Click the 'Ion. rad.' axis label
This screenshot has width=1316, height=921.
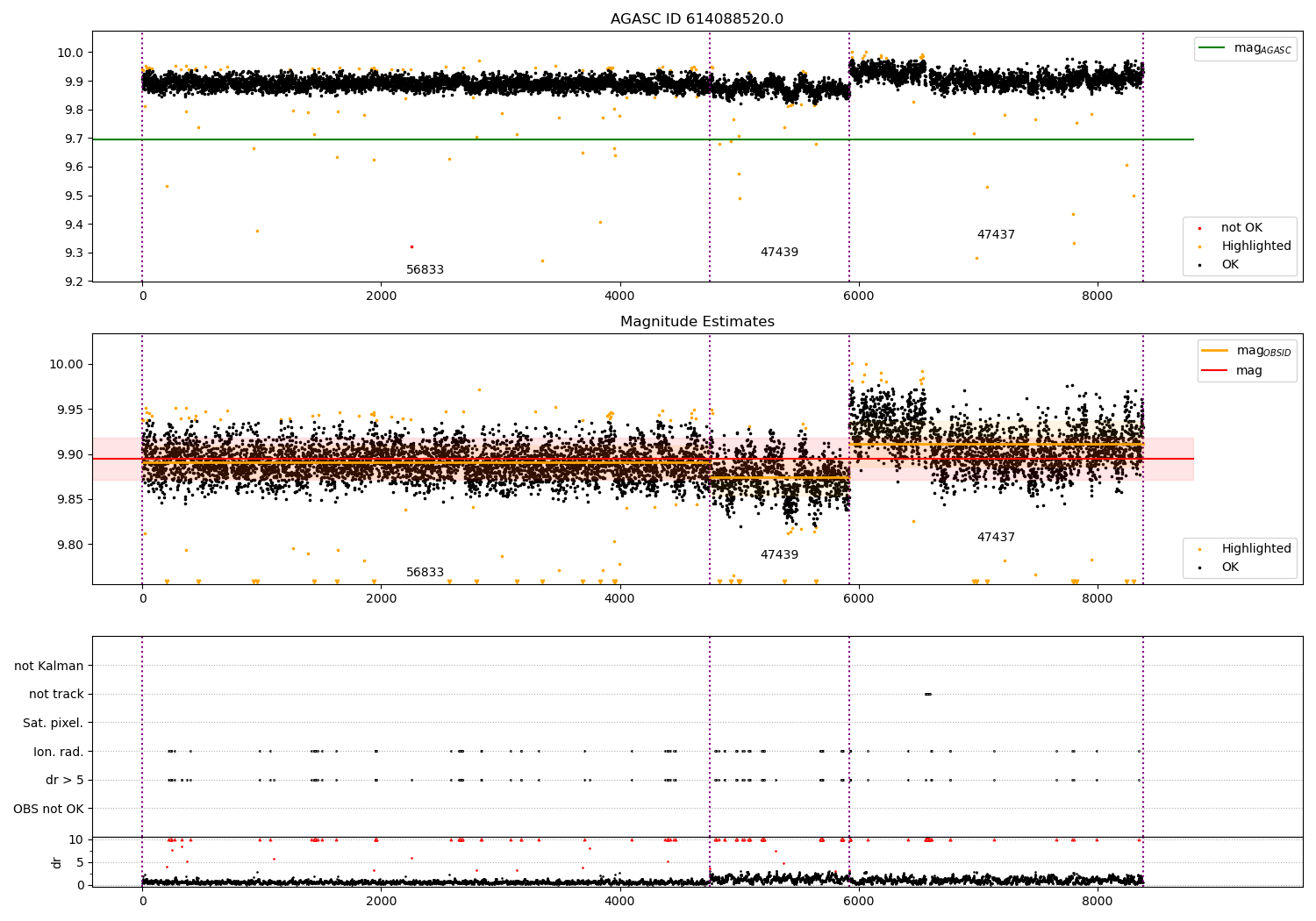click(x=59, y=753)
